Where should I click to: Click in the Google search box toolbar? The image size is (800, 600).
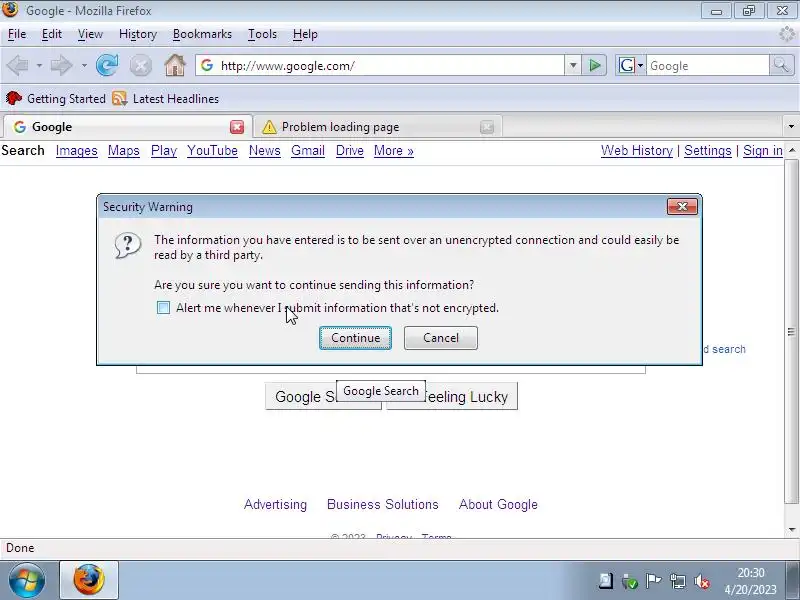click(708, 66)
